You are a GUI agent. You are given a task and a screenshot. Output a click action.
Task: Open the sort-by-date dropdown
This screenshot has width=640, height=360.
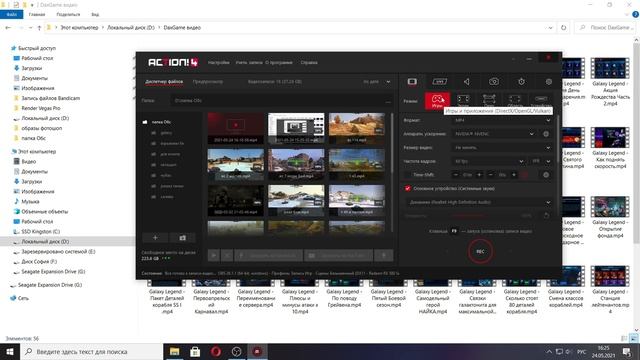pos(376,82)
